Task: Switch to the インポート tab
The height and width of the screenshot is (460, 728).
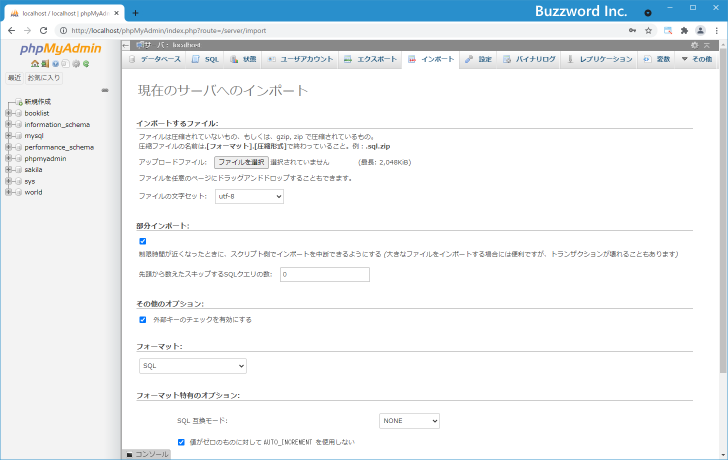Action: (431, 59)
